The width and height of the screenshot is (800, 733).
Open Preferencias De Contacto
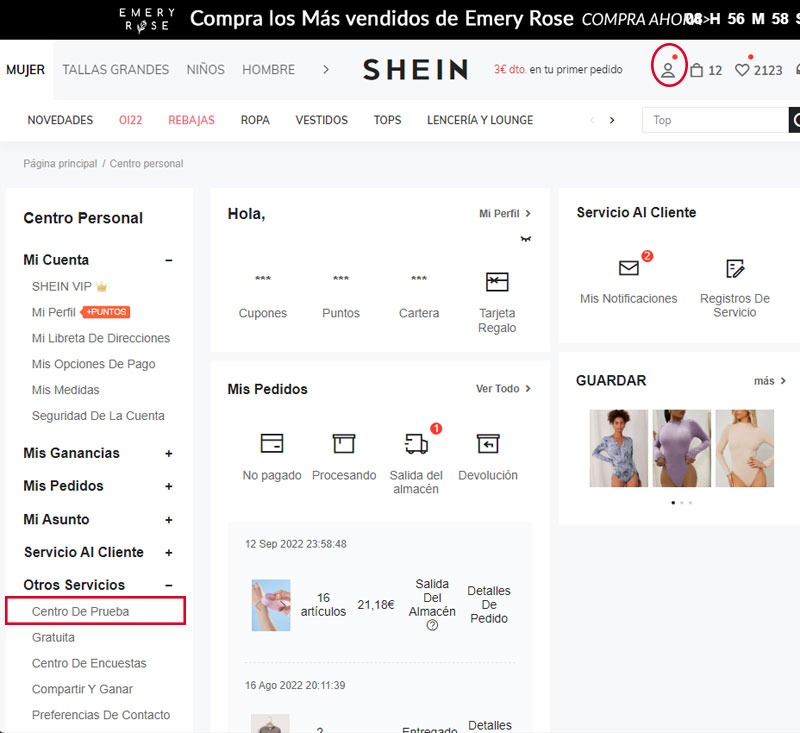pyautogui.click(x=101, y=715)
